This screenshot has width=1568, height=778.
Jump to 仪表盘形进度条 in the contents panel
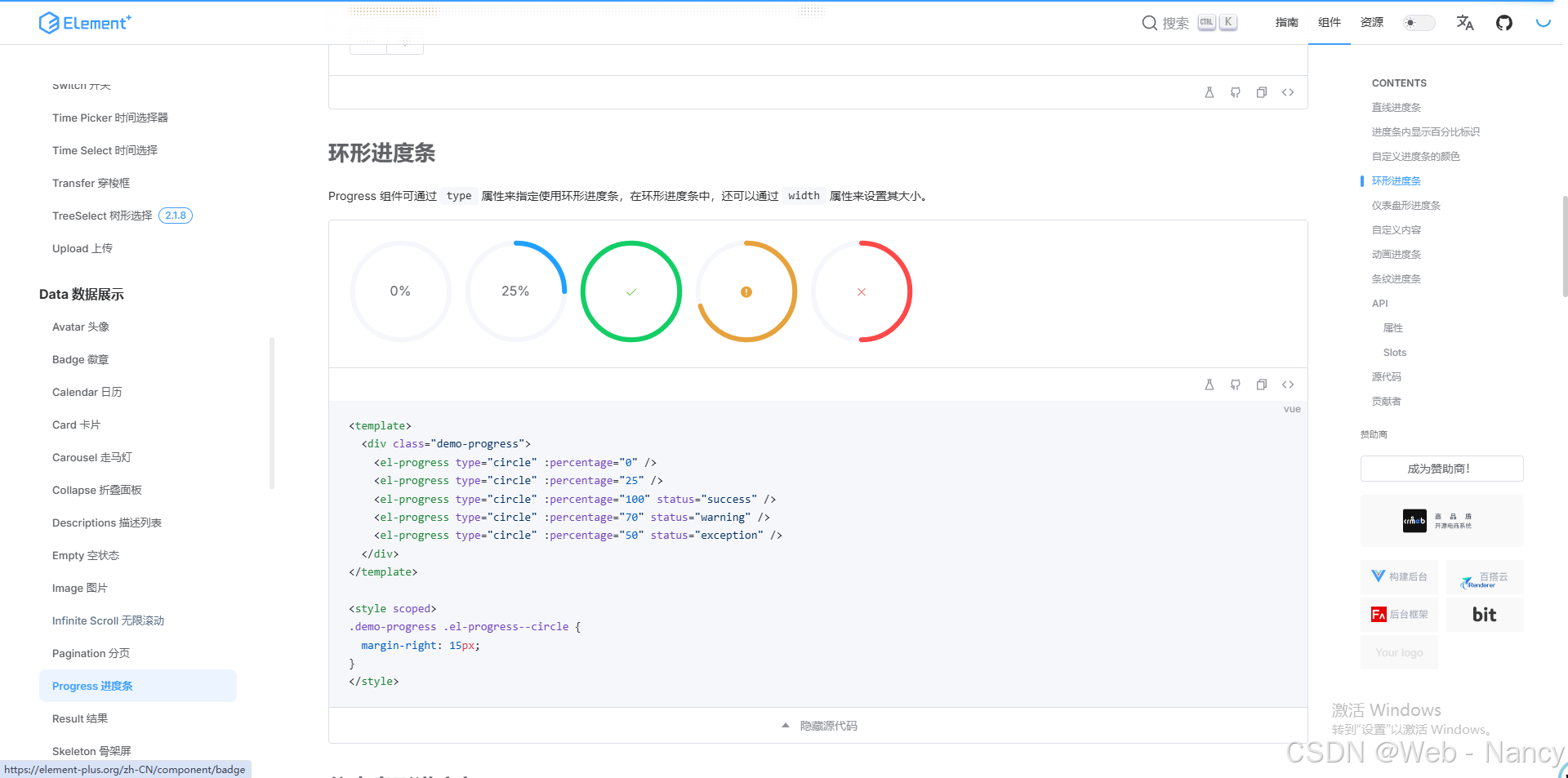[1406, 205]
